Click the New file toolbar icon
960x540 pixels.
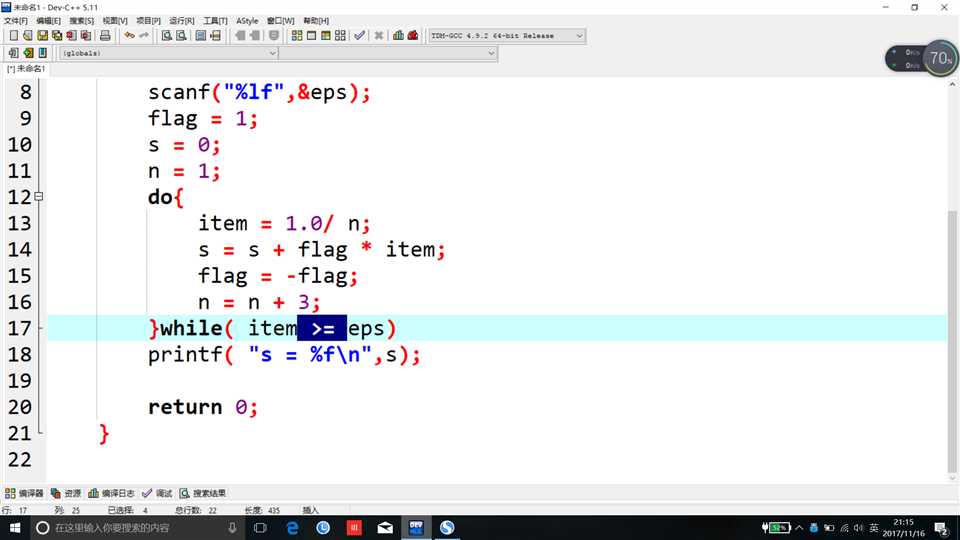pyautogui.click(x=13, y=36)
